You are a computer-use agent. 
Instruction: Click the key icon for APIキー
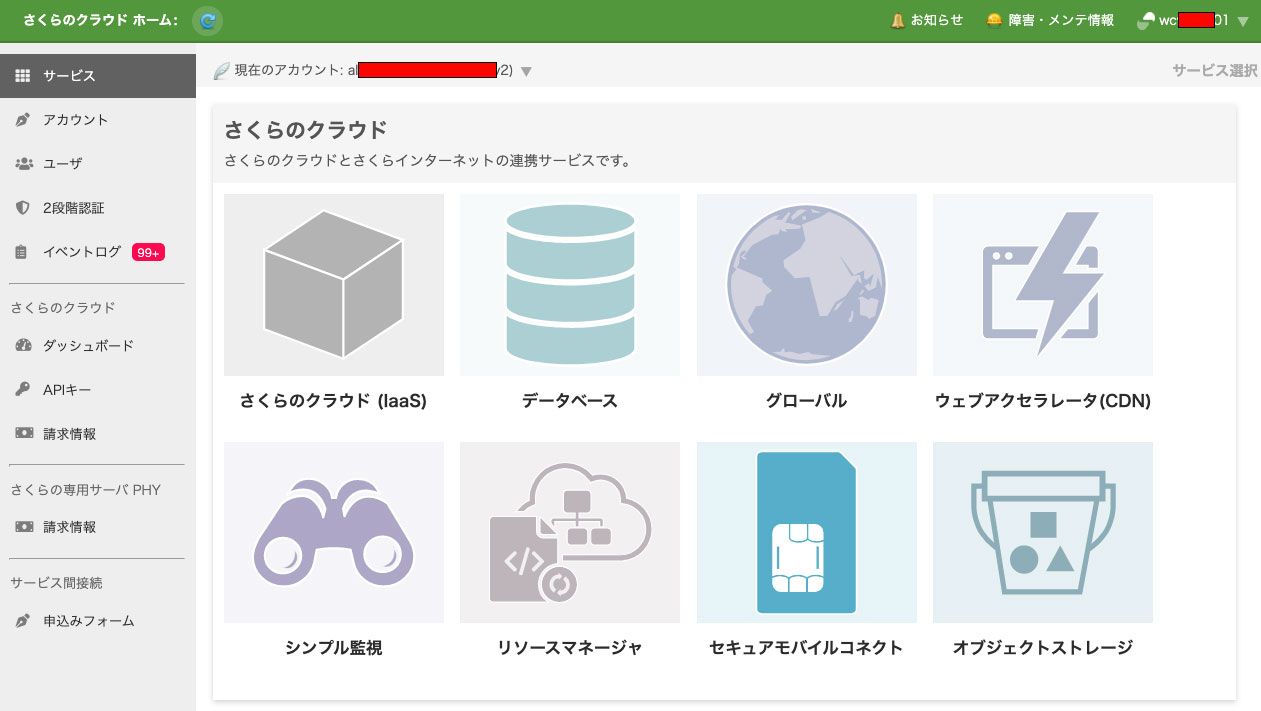click(23, 390)
